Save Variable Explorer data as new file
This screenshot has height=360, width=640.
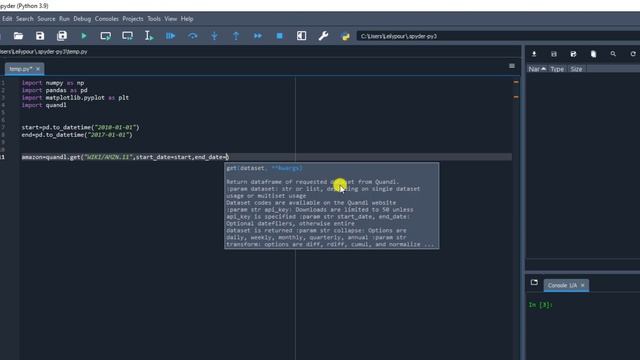573,54
